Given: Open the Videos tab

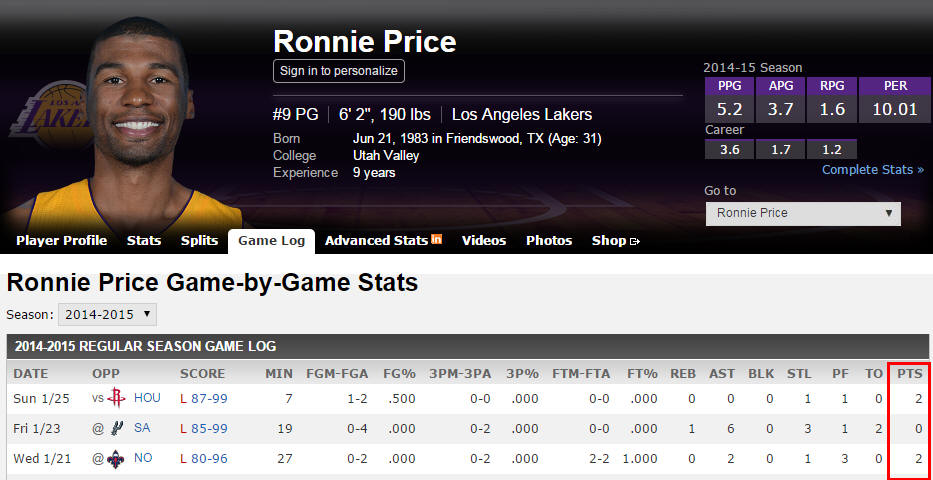Looking at the screenshot, I should 484,241.
